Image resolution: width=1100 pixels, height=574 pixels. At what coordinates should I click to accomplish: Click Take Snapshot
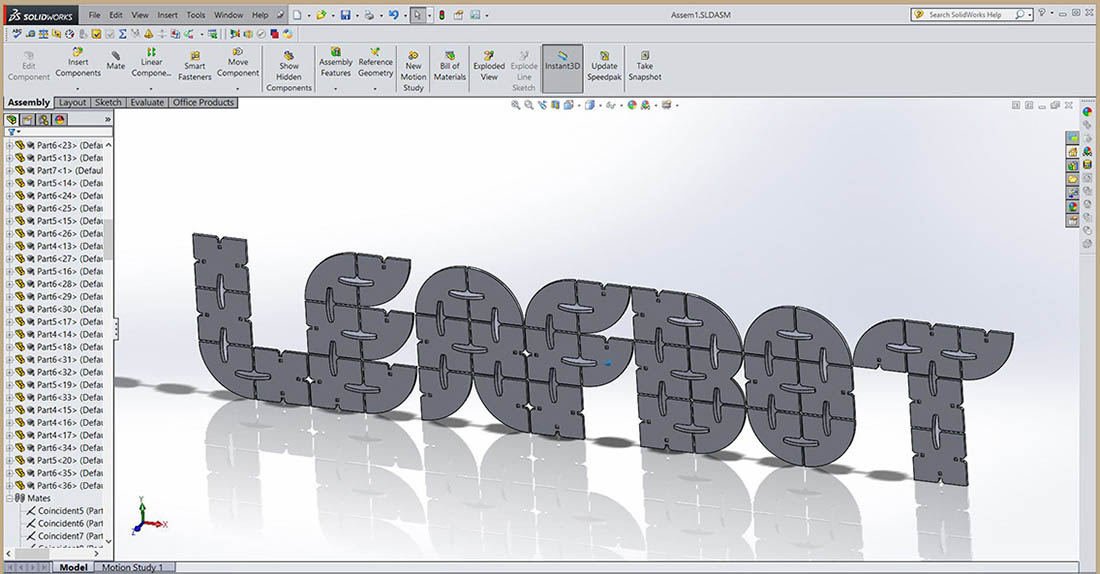pos(645,67)
